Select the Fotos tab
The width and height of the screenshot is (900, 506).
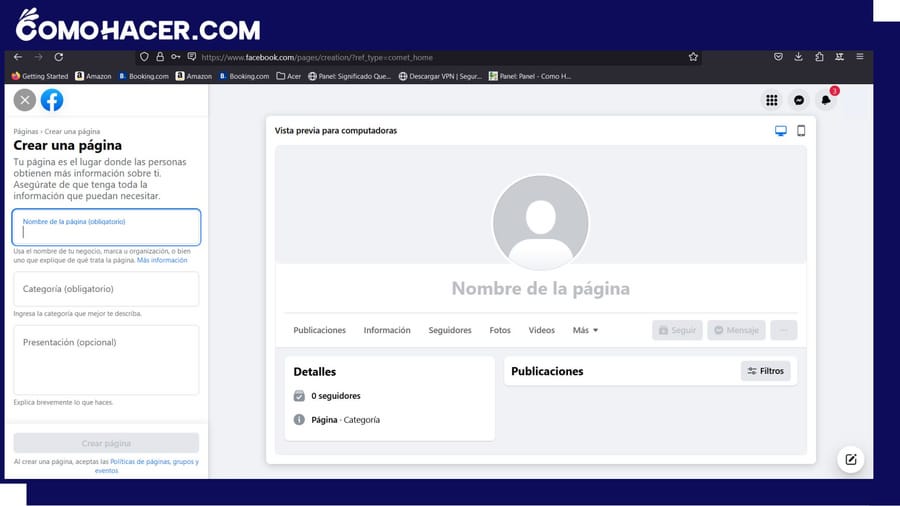(x=500, y=330)
